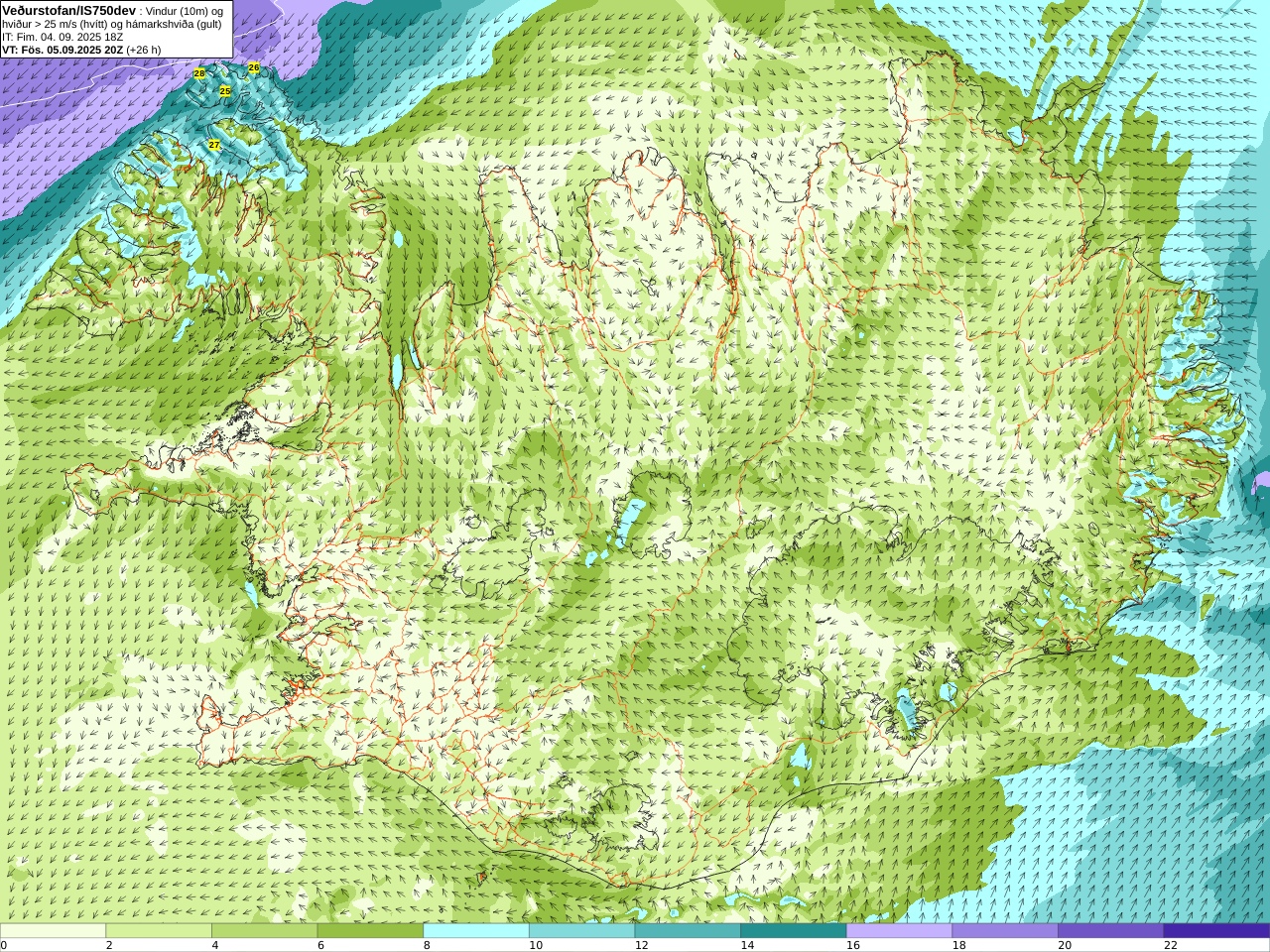The height and width of the screenshot is (952, 1270).
Task: Click the legend scale label '22'
Action: (x=1171, y=945)
